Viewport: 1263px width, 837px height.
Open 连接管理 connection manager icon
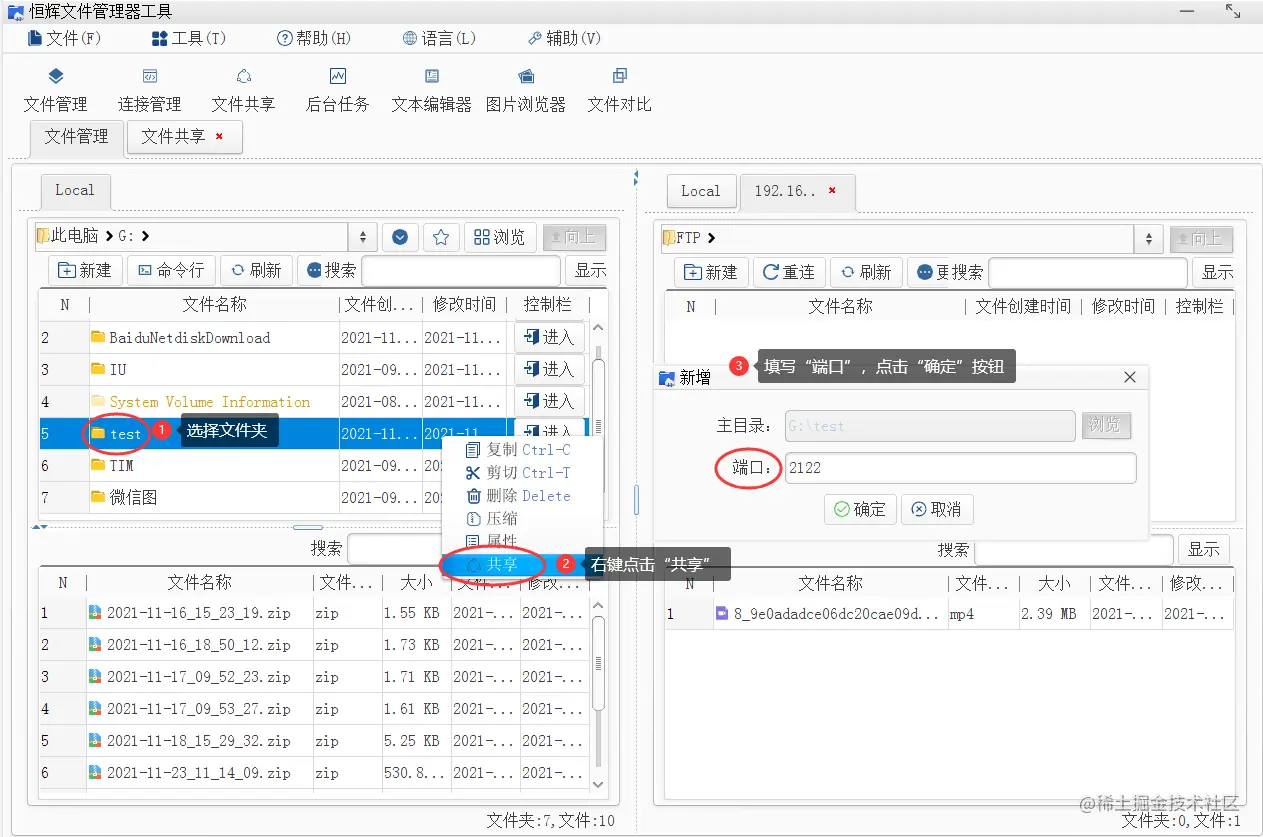[149, 90]
